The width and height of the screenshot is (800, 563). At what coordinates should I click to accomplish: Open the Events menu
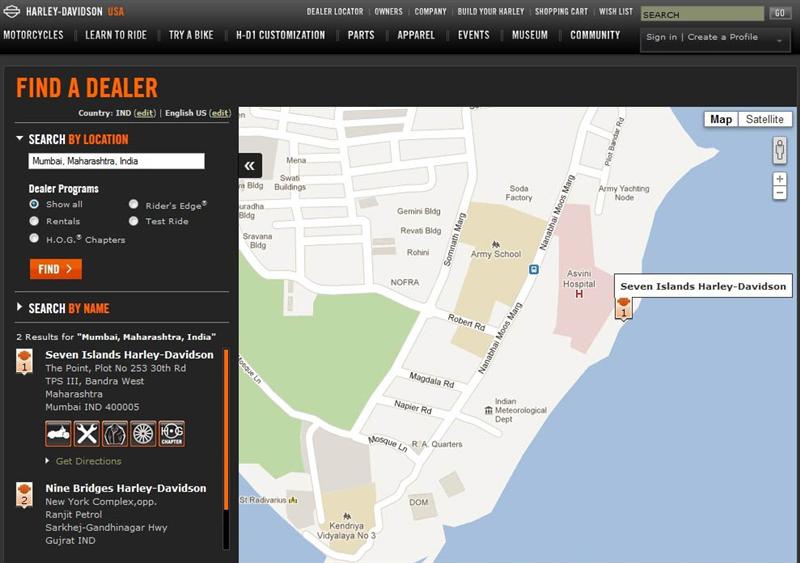pyautogui.click(x=473, y=35)
